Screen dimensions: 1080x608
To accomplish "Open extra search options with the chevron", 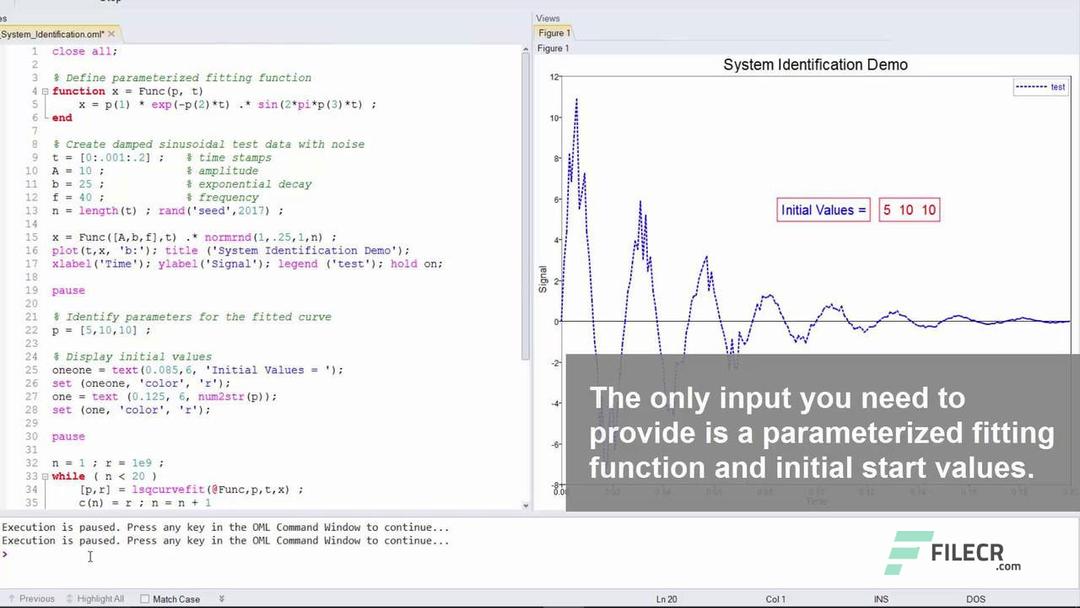I will [x=221, y=598].
